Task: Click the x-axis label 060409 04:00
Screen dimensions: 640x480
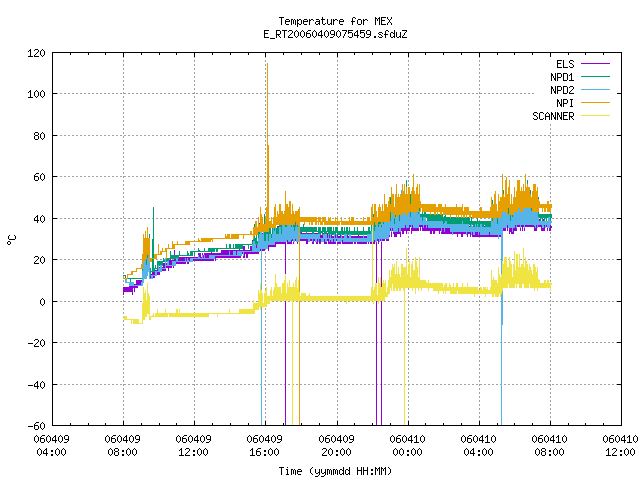Action: coord(51,446)
